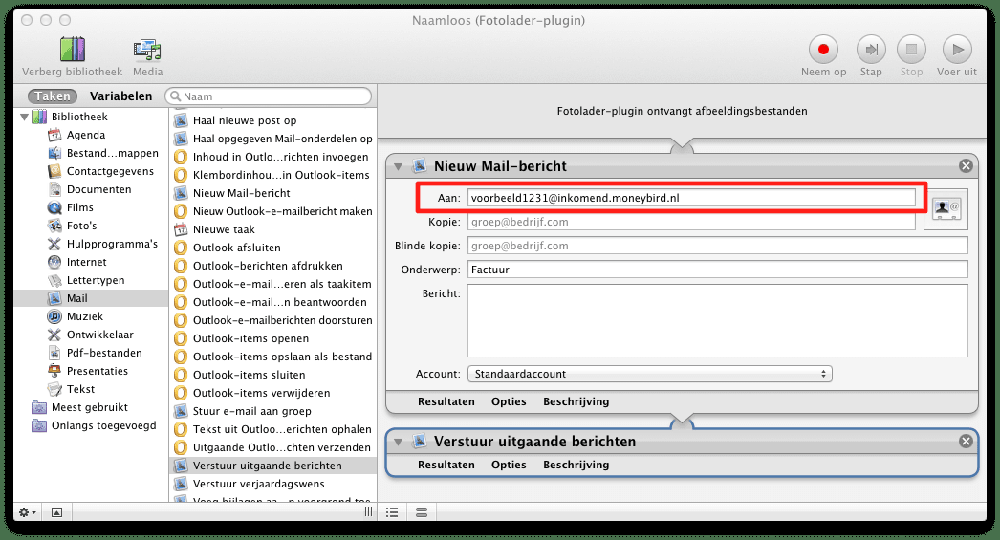Select Bestand...mappen category
Screen dimensions: 1000x540
[104, 153]
